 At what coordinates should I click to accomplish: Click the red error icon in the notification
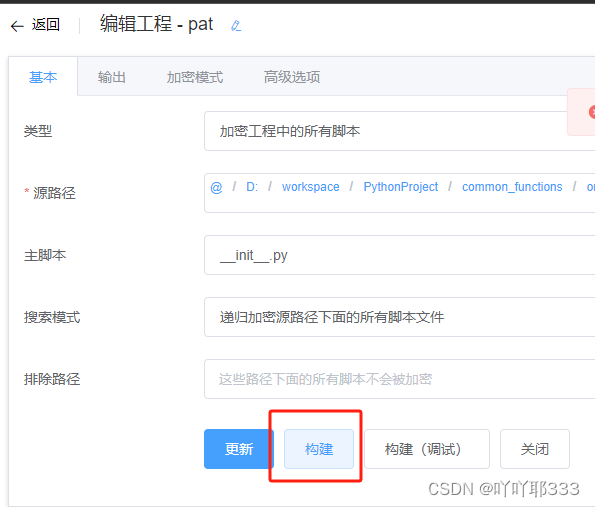click(592, 112)
